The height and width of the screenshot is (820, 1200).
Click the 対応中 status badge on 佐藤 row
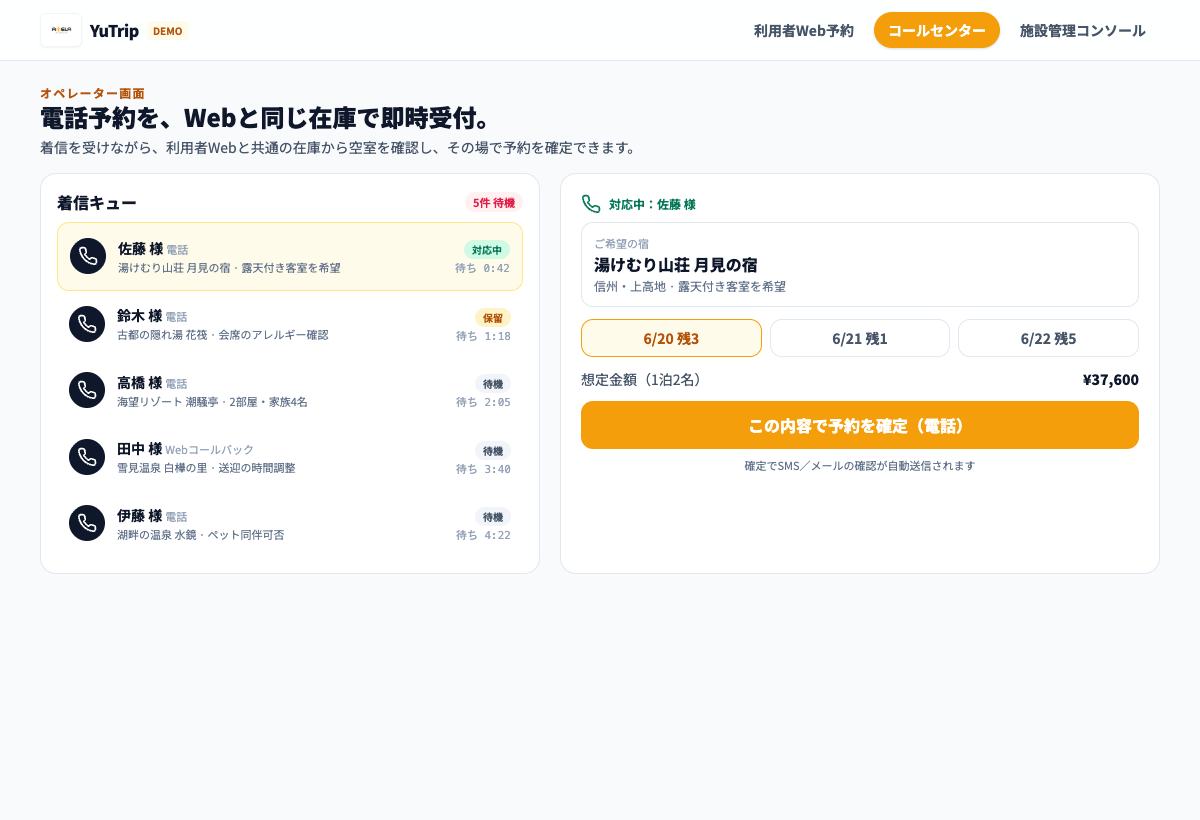pos(487,250)
